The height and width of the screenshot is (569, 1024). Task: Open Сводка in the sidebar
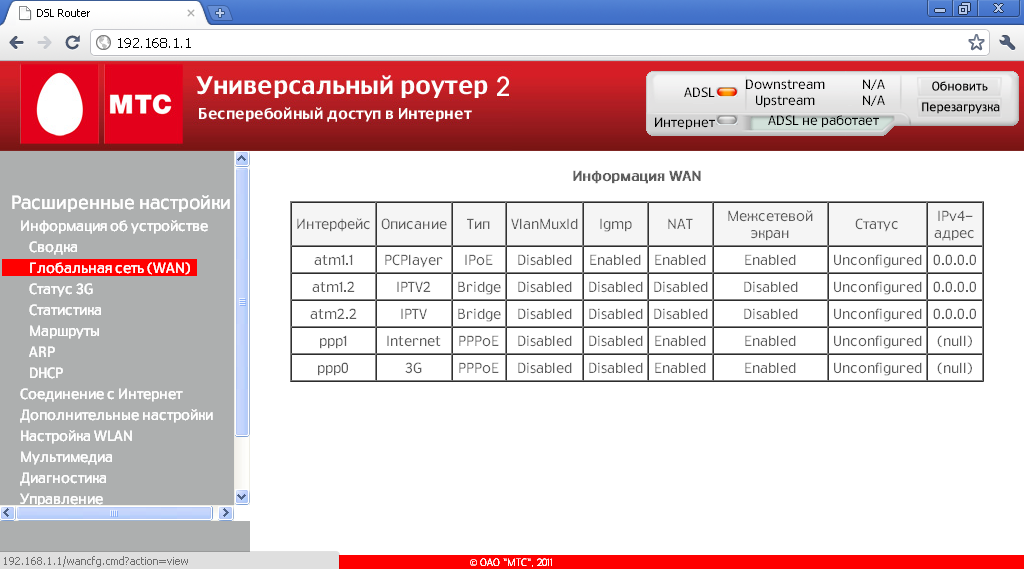(x=53, y=247)
